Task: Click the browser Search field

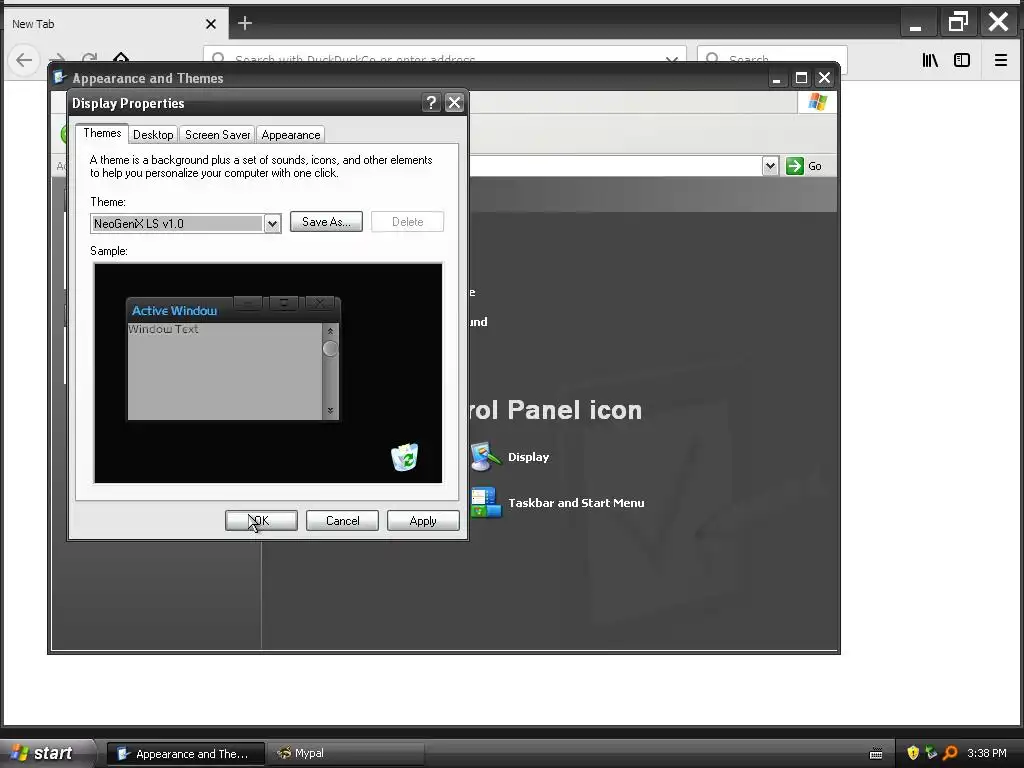Action: coord(772,59)
